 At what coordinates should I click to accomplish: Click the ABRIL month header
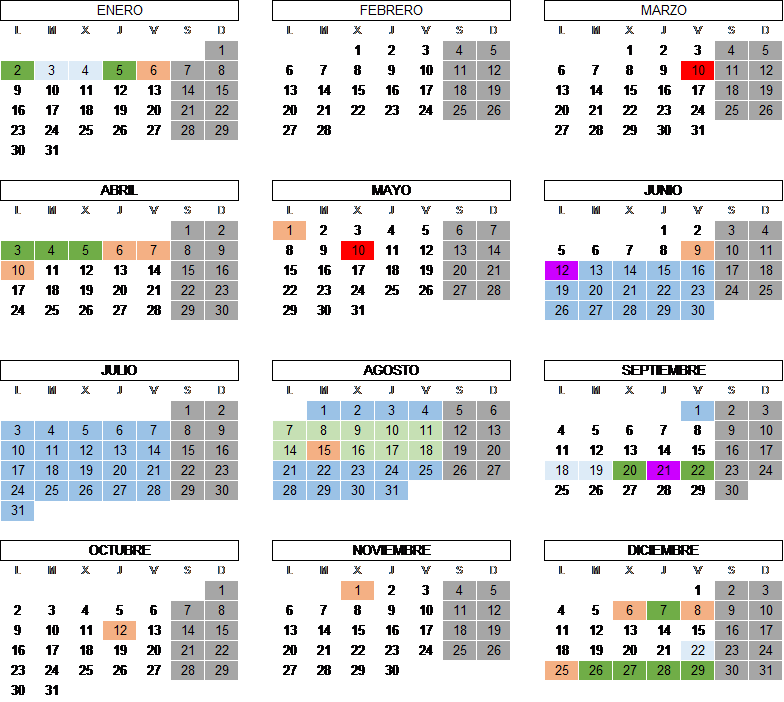[120, 190]
